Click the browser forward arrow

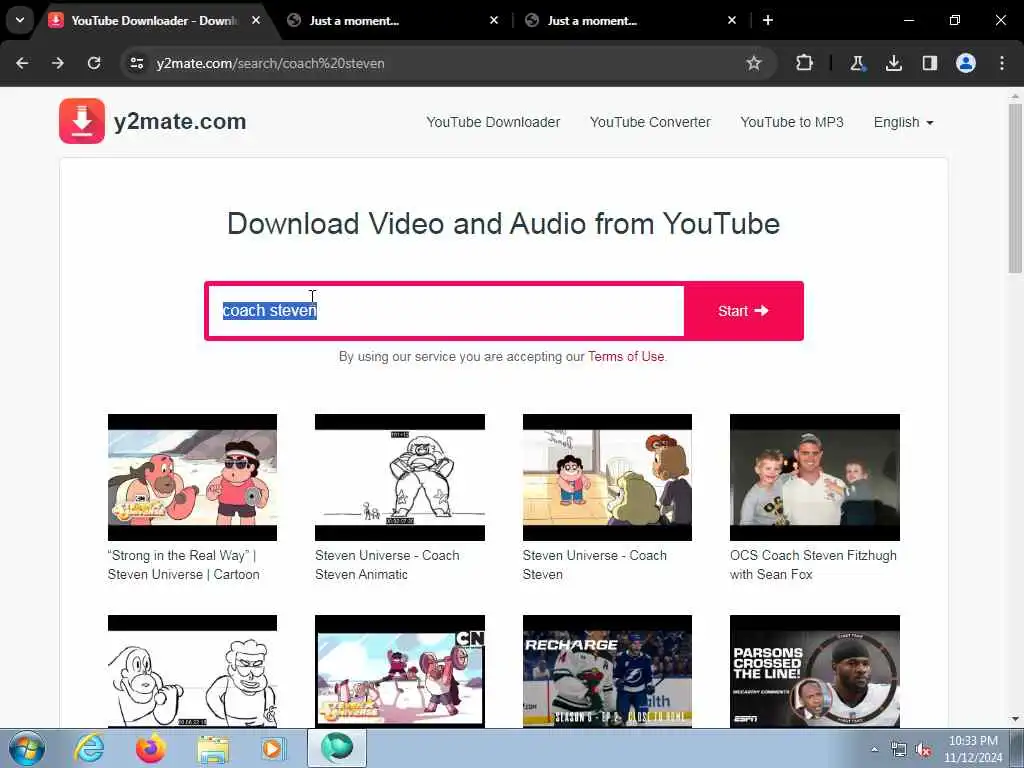click(58, 63)
